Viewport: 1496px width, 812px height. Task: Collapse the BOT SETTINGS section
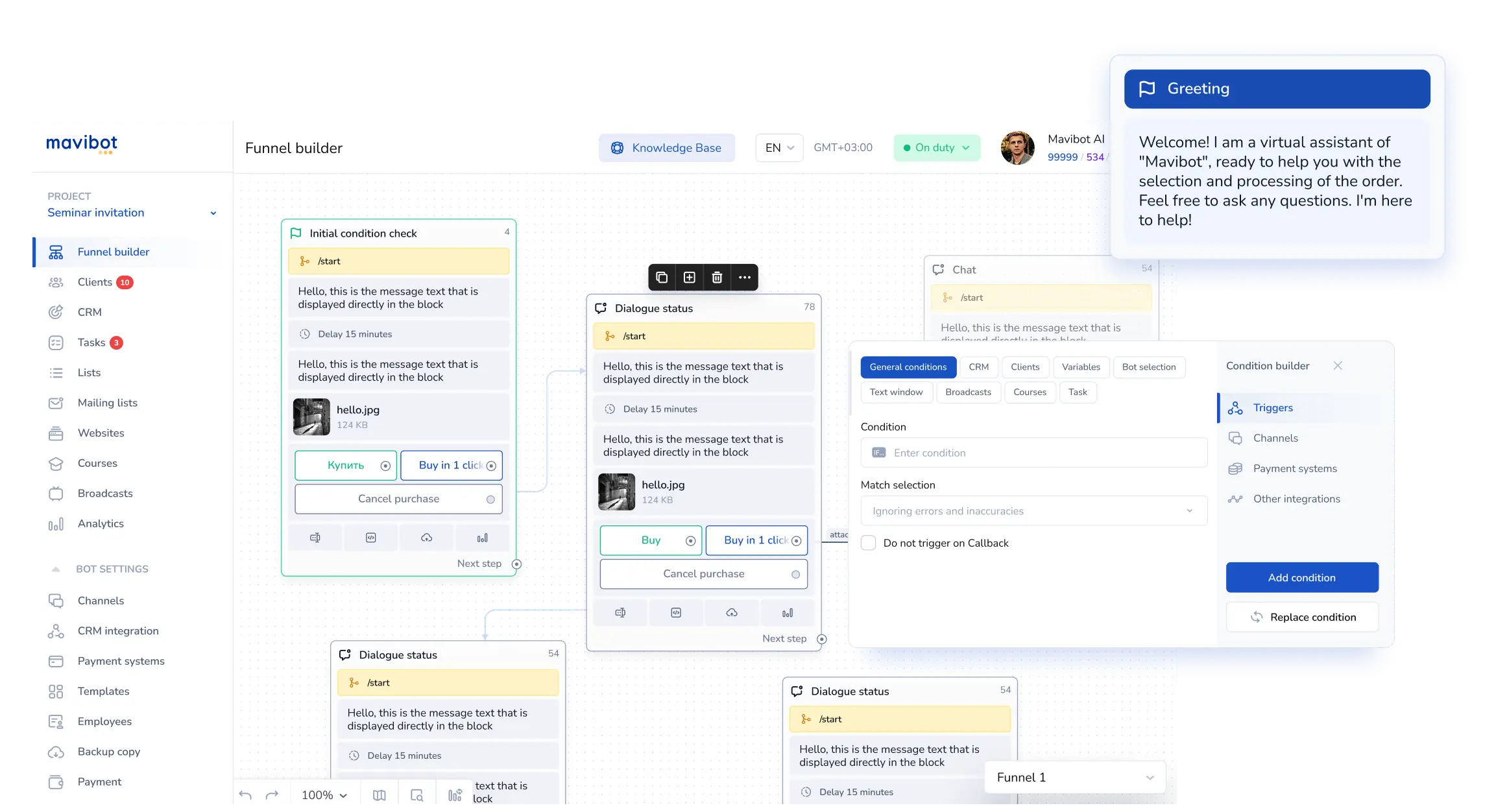coord(56,569)
